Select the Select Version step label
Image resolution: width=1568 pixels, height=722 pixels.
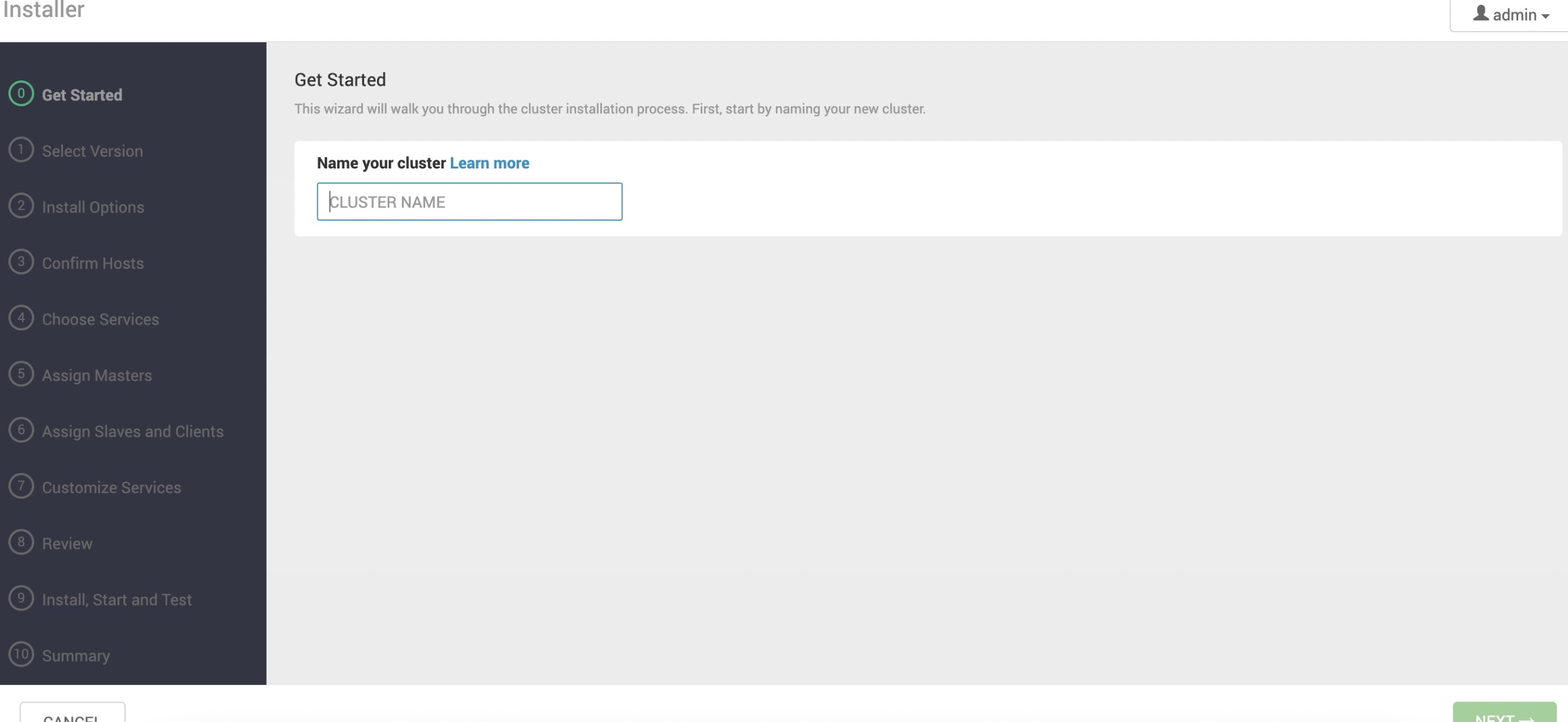[x=93, y=151]
